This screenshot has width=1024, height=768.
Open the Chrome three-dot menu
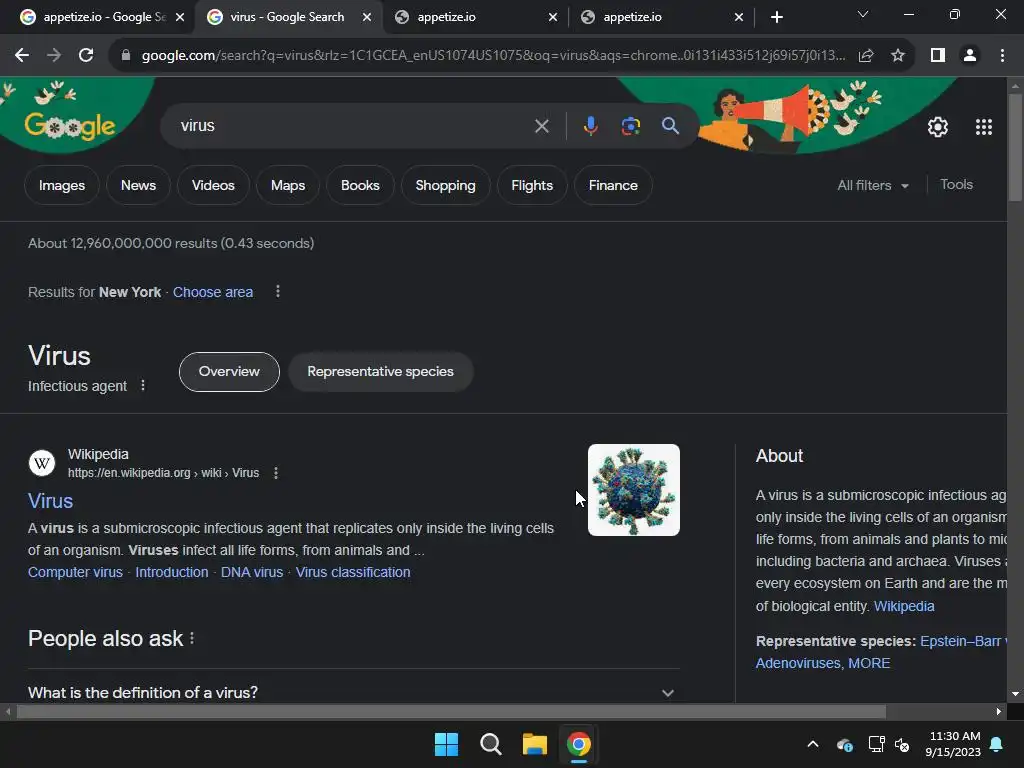tap(1002, 56)
